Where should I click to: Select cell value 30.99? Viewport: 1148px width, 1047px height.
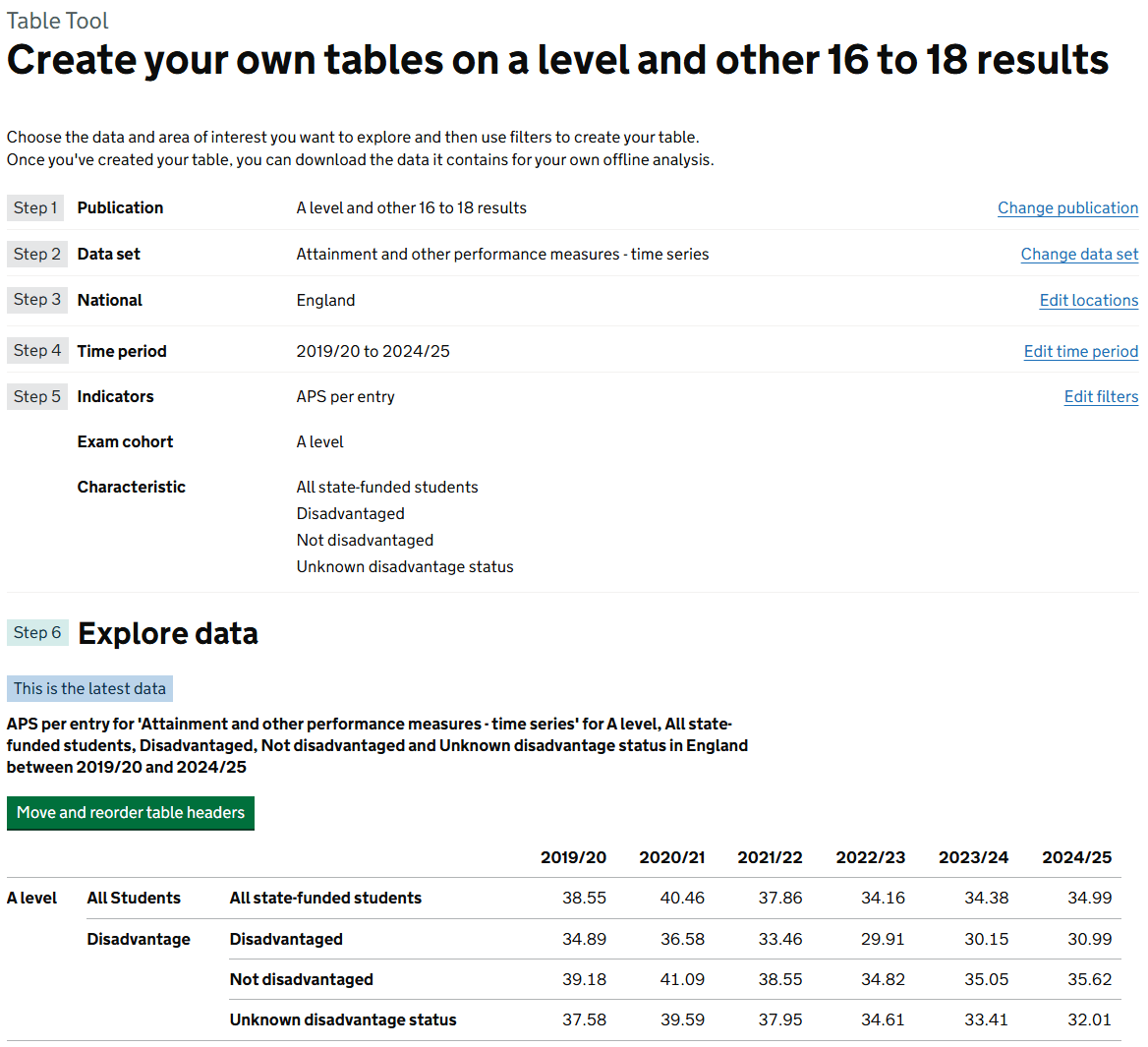point(1089,940)
